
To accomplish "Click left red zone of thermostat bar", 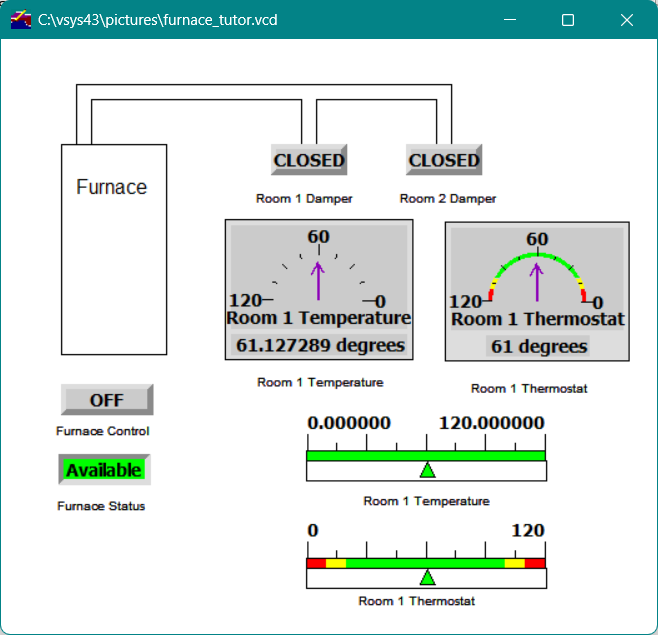I will pos(316,563).
